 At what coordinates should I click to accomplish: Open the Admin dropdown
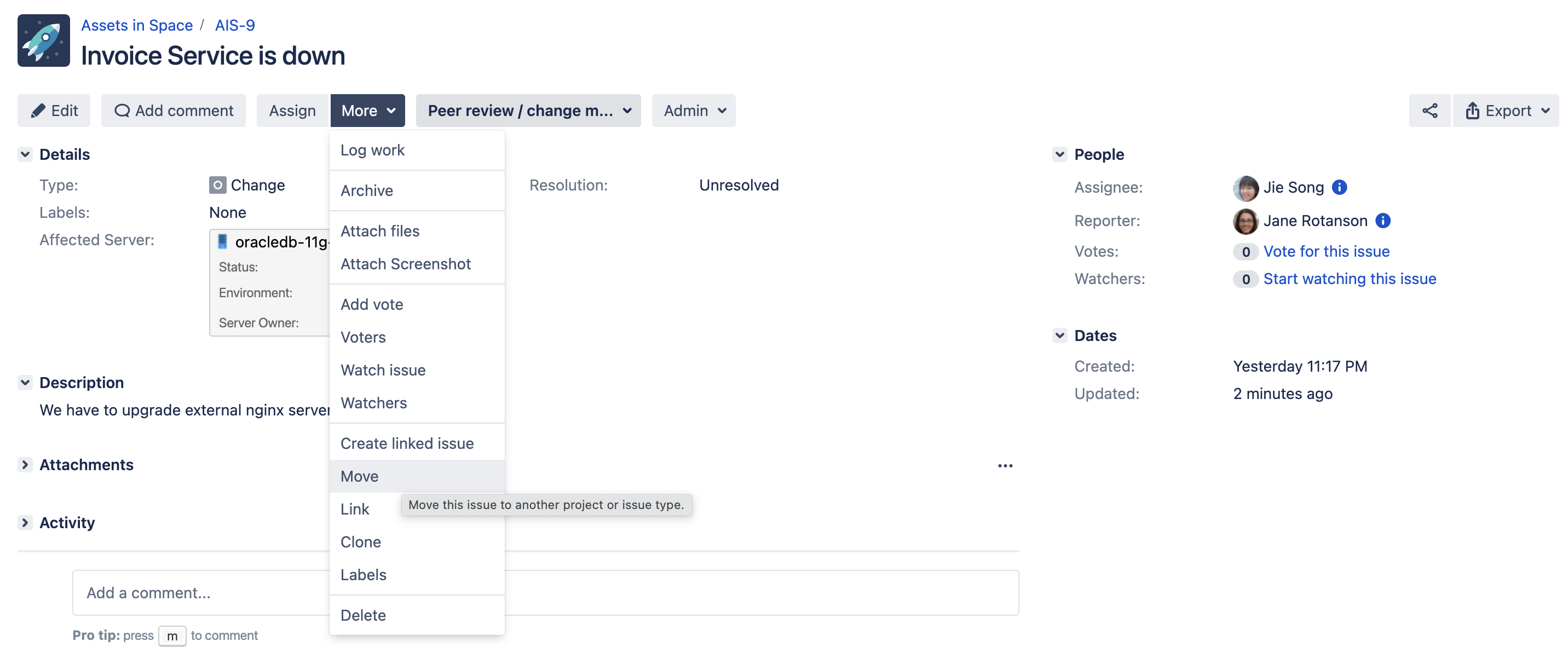[x=693, y=110]
